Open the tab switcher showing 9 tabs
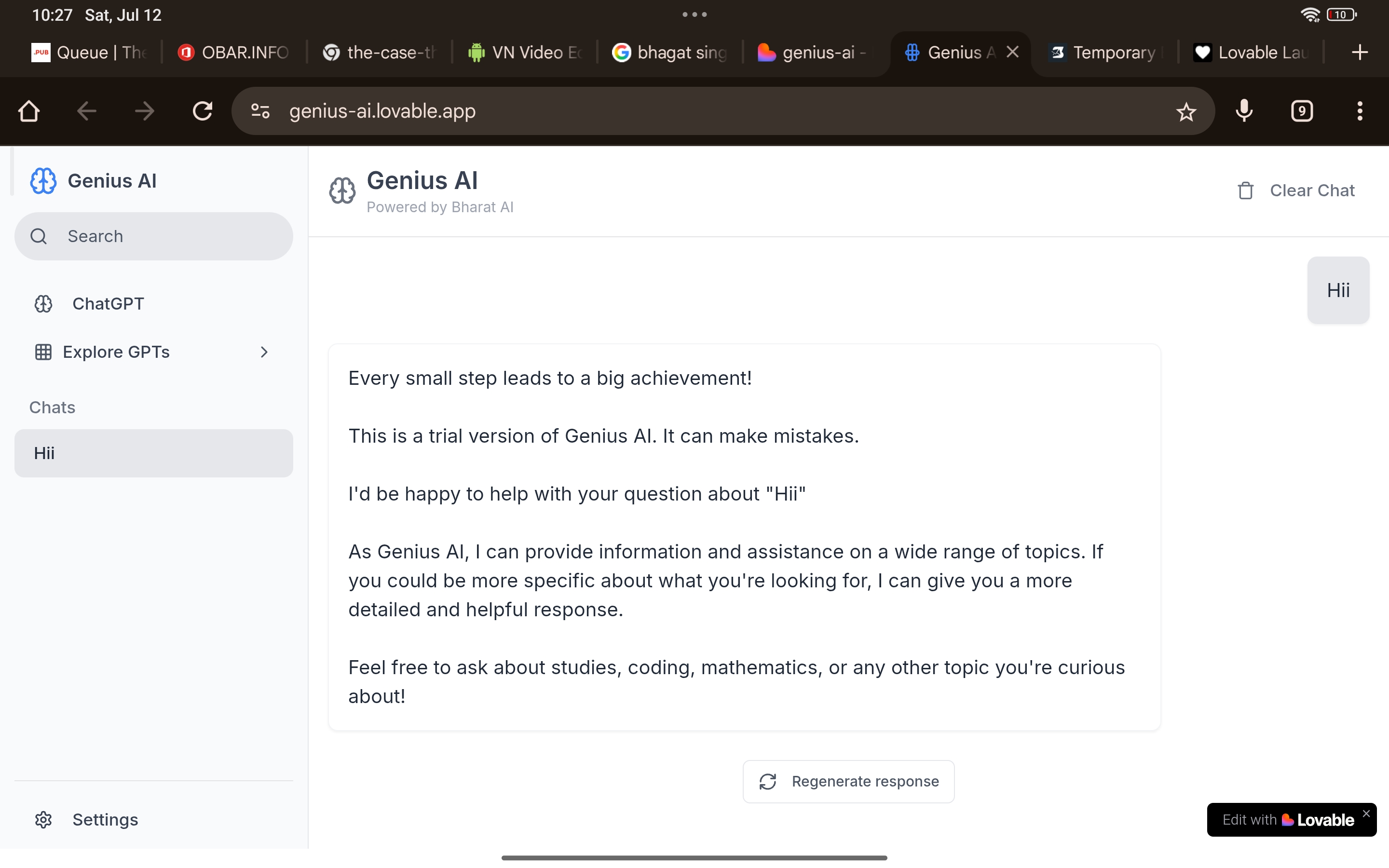Viewport: 1389px width, 868px height. pyautogui.click(x=1302, y=111)
